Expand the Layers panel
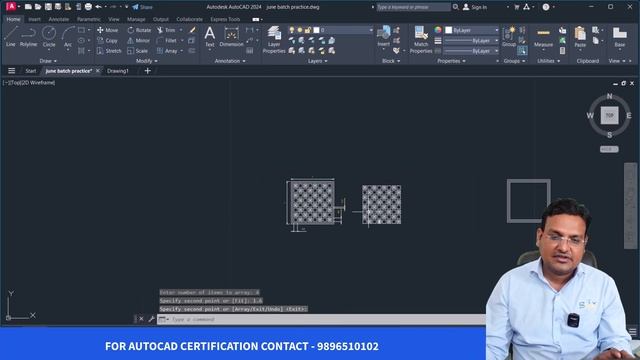The height and width of the screenshot is (360, 640). pos(317,61)
